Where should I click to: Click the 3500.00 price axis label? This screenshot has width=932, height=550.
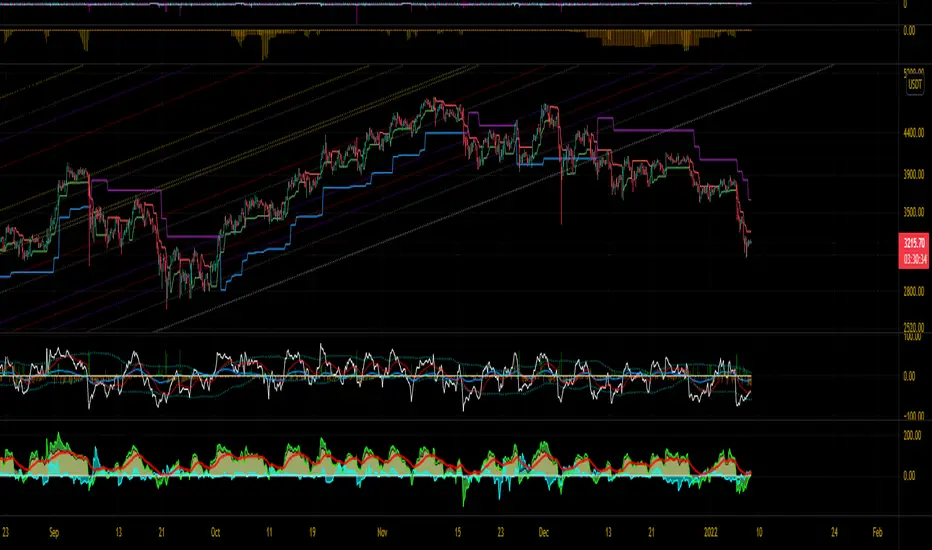point(914,212)
